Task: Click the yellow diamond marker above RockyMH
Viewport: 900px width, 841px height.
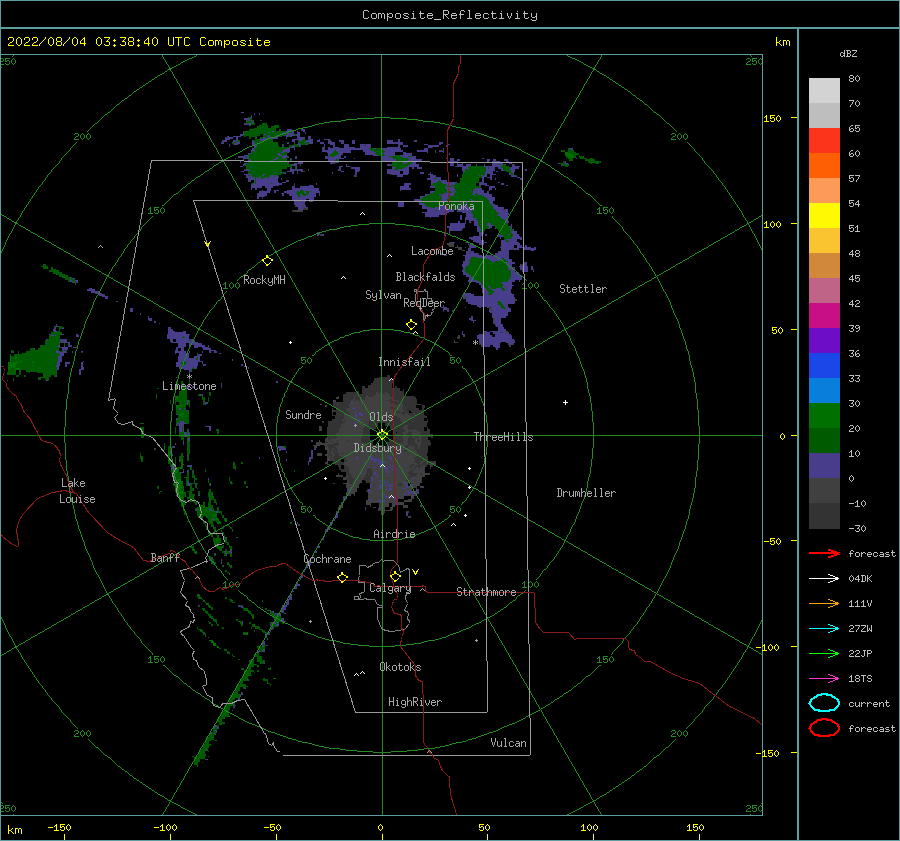Action: pyautogui.click(x=267, y=261)
